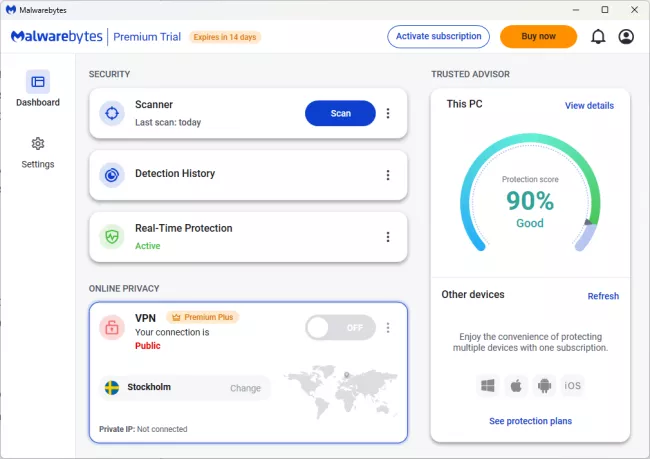The width and height of the screenshot is (650, 459).
Task: Open Detection History more options menu
Action: click(388, 175)
